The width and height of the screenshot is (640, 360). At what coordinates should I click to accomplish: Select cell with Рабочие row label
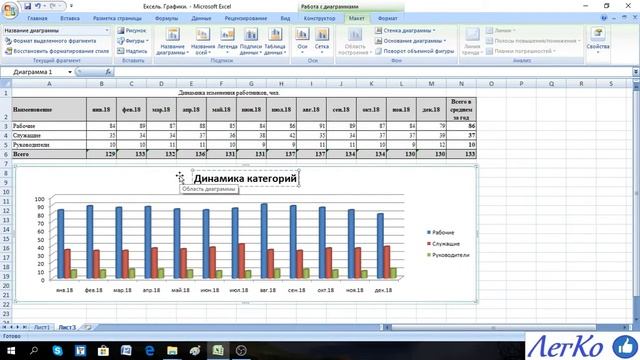tap(49, 126)
